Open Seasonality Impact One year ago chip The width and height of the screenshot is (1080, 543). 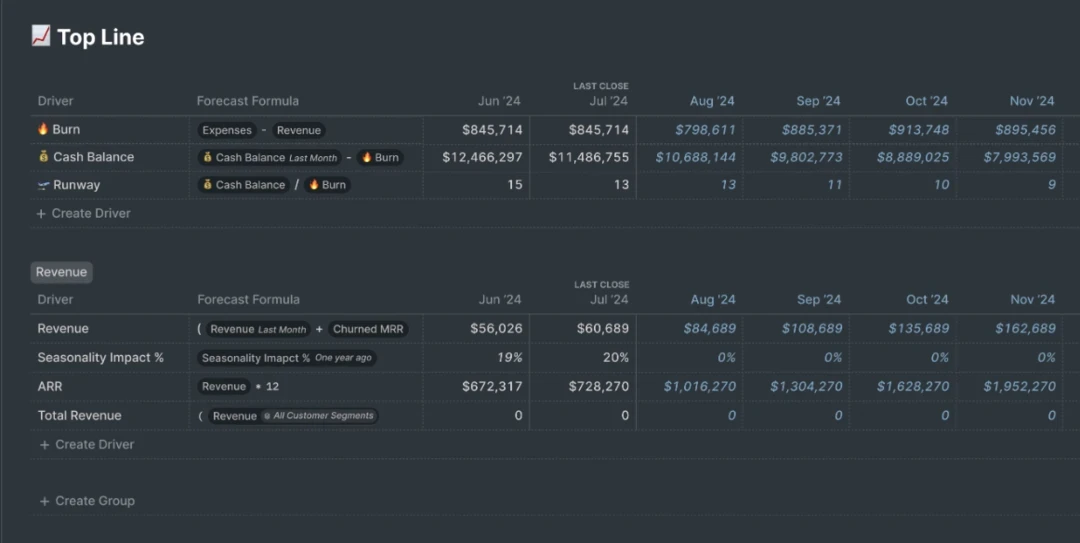click(288, 358)
